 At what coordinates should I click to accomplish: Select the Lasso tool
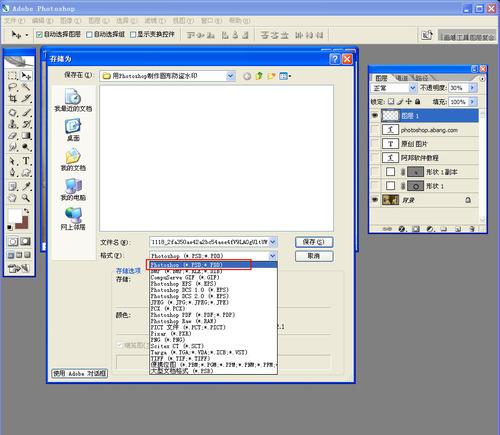point(13,87)
